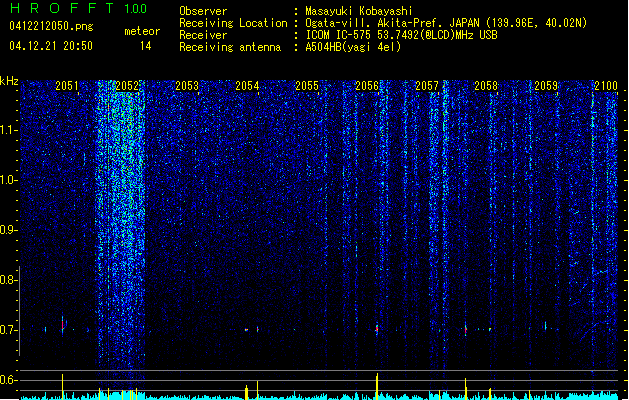Click the 0.6 kHz axis label
Screen dimensions: 629x400
point(8,380)
